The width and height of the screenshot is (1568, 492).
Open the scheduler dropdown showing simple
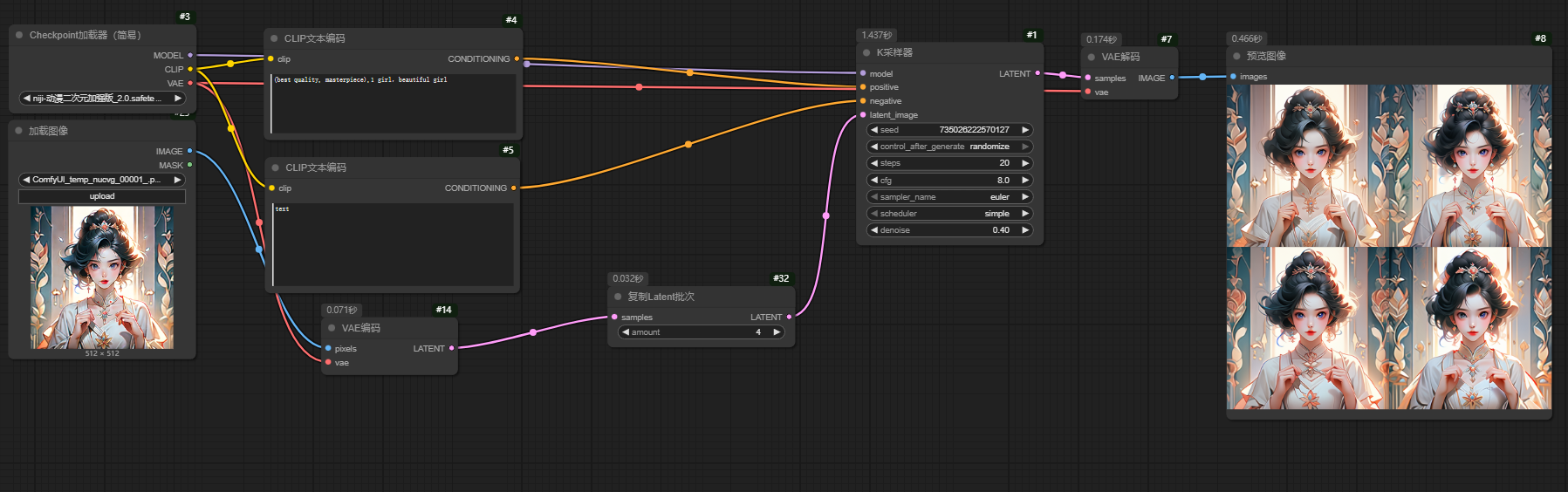pyautogui.click(x=949, y=214)
